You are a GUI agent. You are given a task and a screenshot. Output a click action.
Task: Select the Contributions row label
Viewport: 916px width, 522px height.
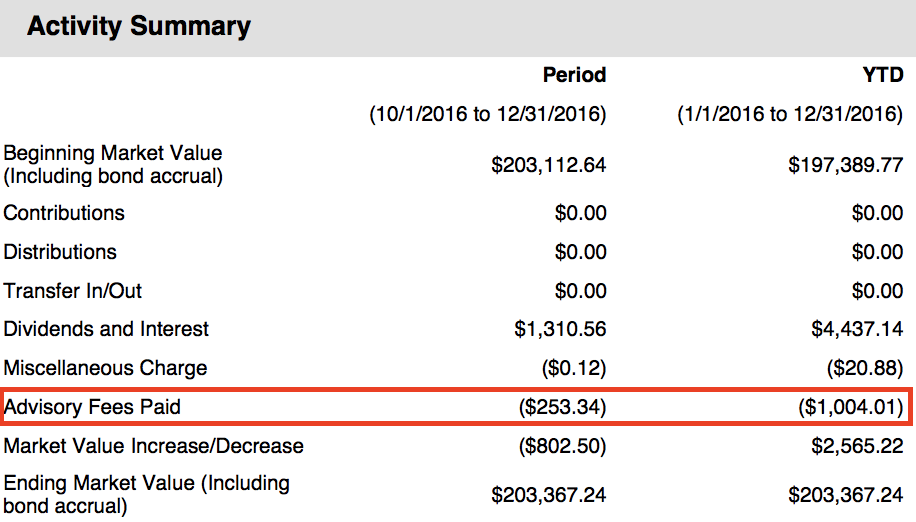point(64,213)
